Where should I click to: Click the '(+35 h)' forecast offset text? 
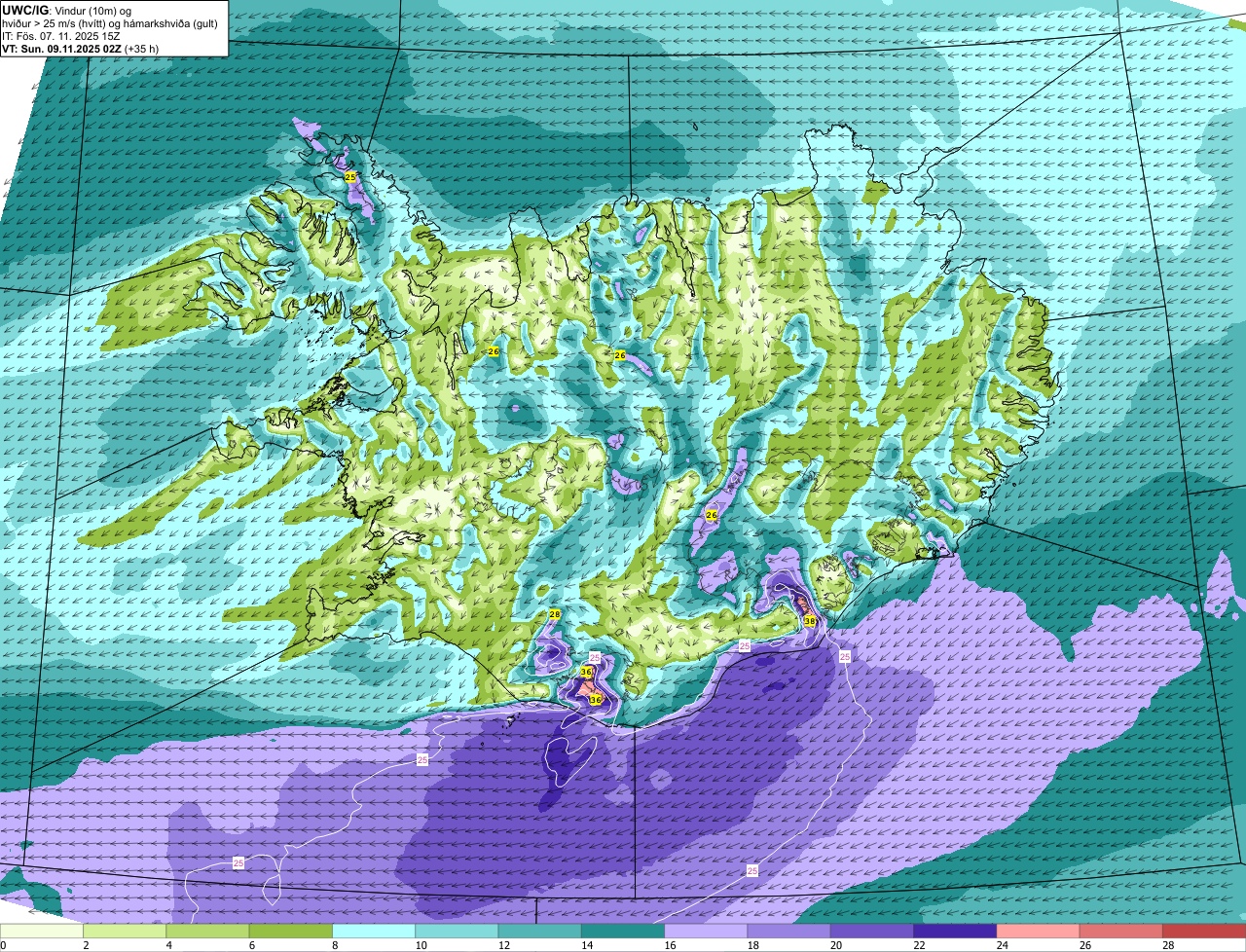142,49
